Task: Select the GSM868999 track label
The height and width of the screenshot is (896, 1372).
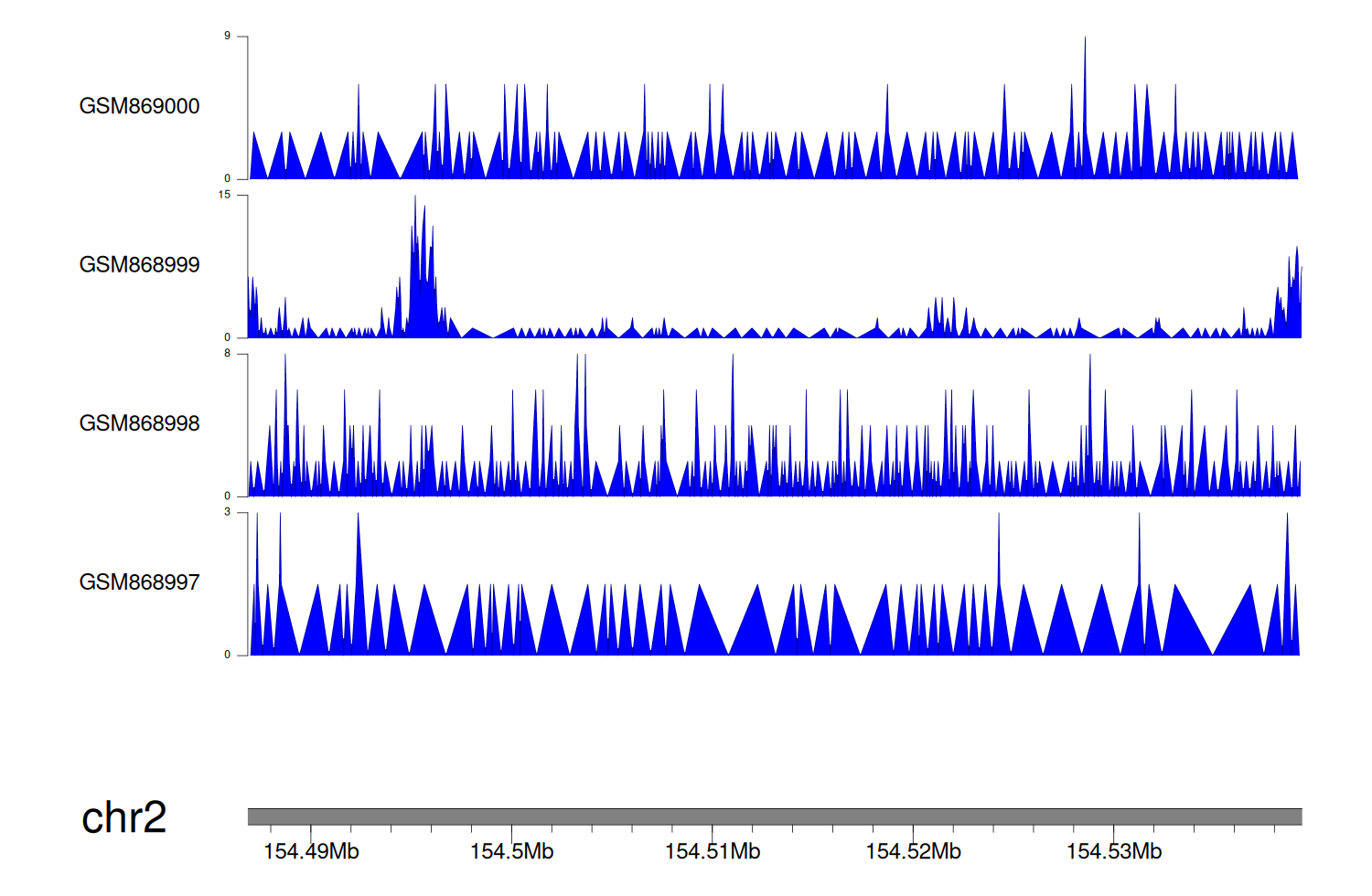Action: (x=139, y=265)
